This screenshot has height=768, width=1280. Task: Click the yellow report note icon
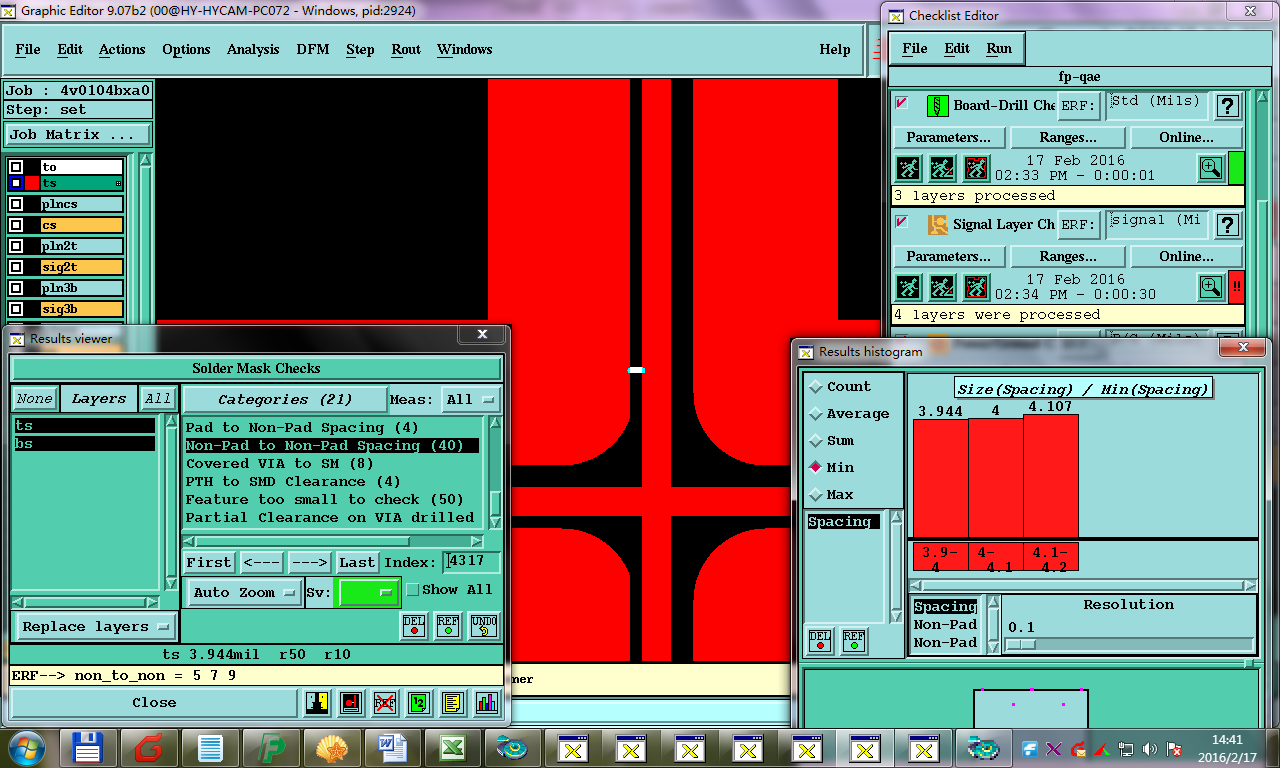click(452, 703)
